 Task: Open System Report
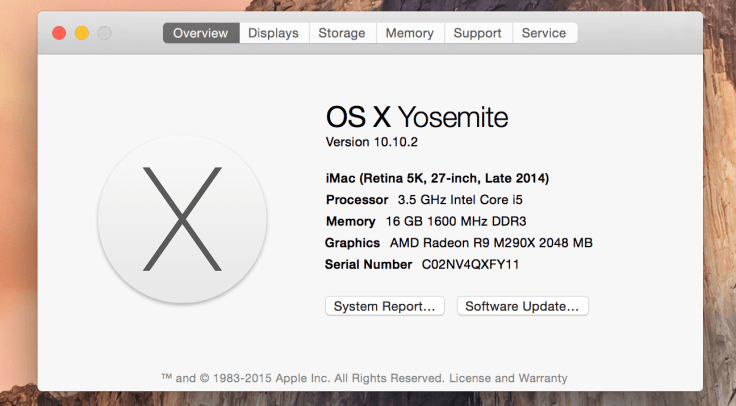[385, 306]
